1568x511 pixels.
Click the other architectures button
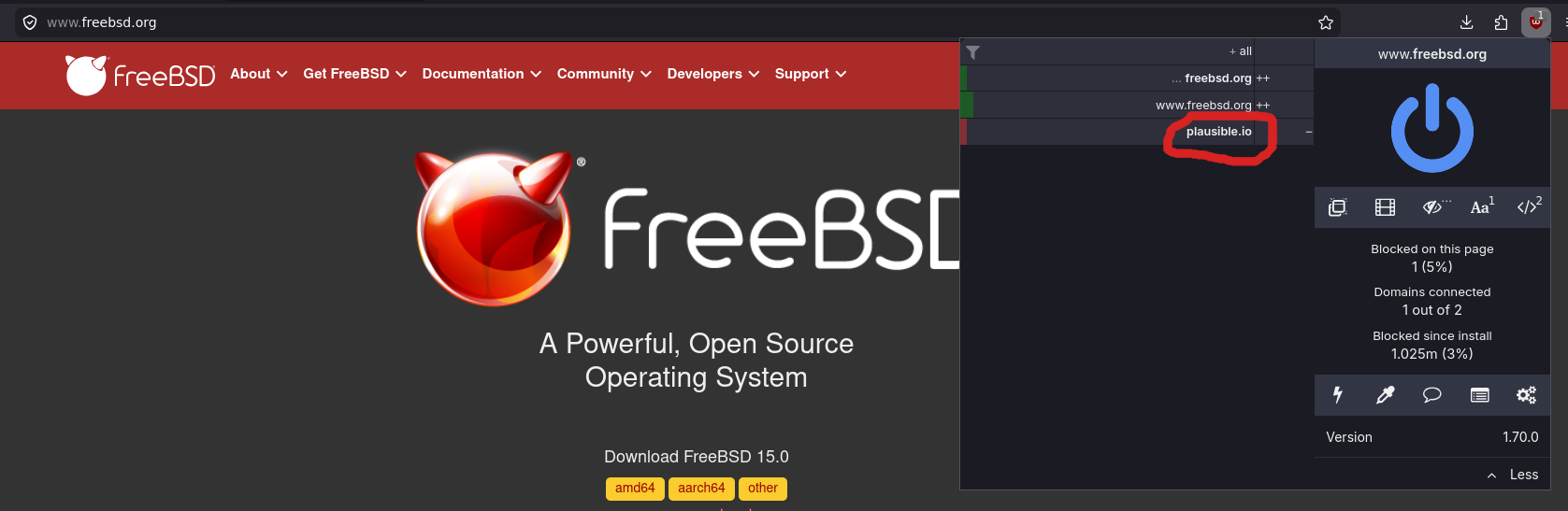[x=763, y=489]
